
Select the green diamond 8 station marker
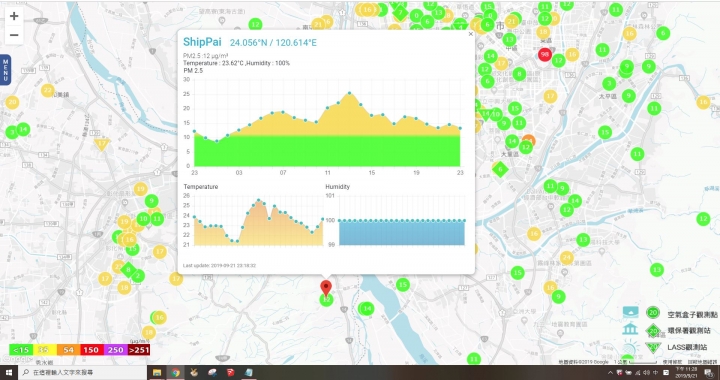(128, 270)
